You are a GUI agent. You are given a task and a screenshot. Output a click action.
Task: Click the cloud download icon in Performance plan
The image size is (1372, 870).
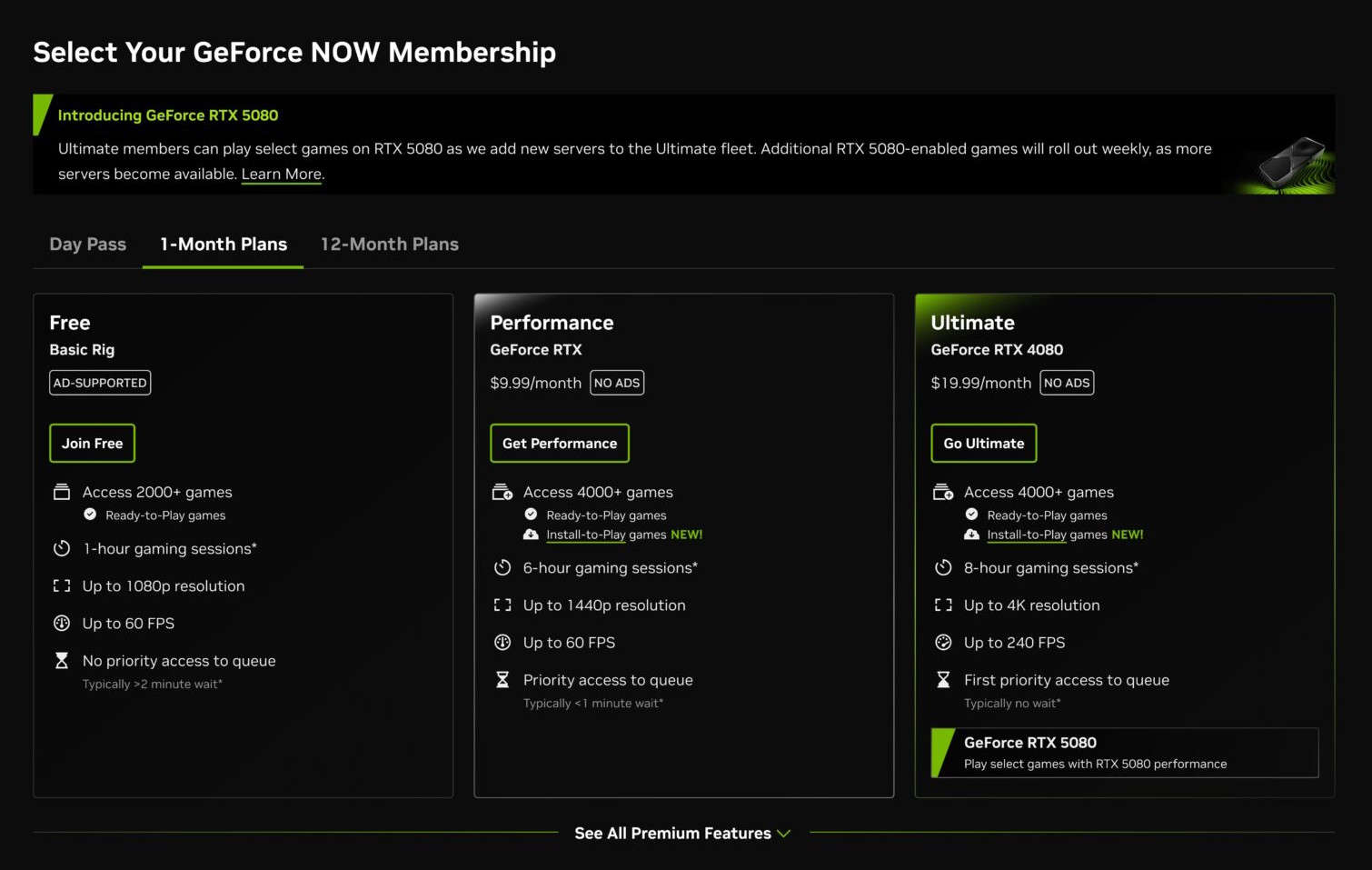coord(531,535)
